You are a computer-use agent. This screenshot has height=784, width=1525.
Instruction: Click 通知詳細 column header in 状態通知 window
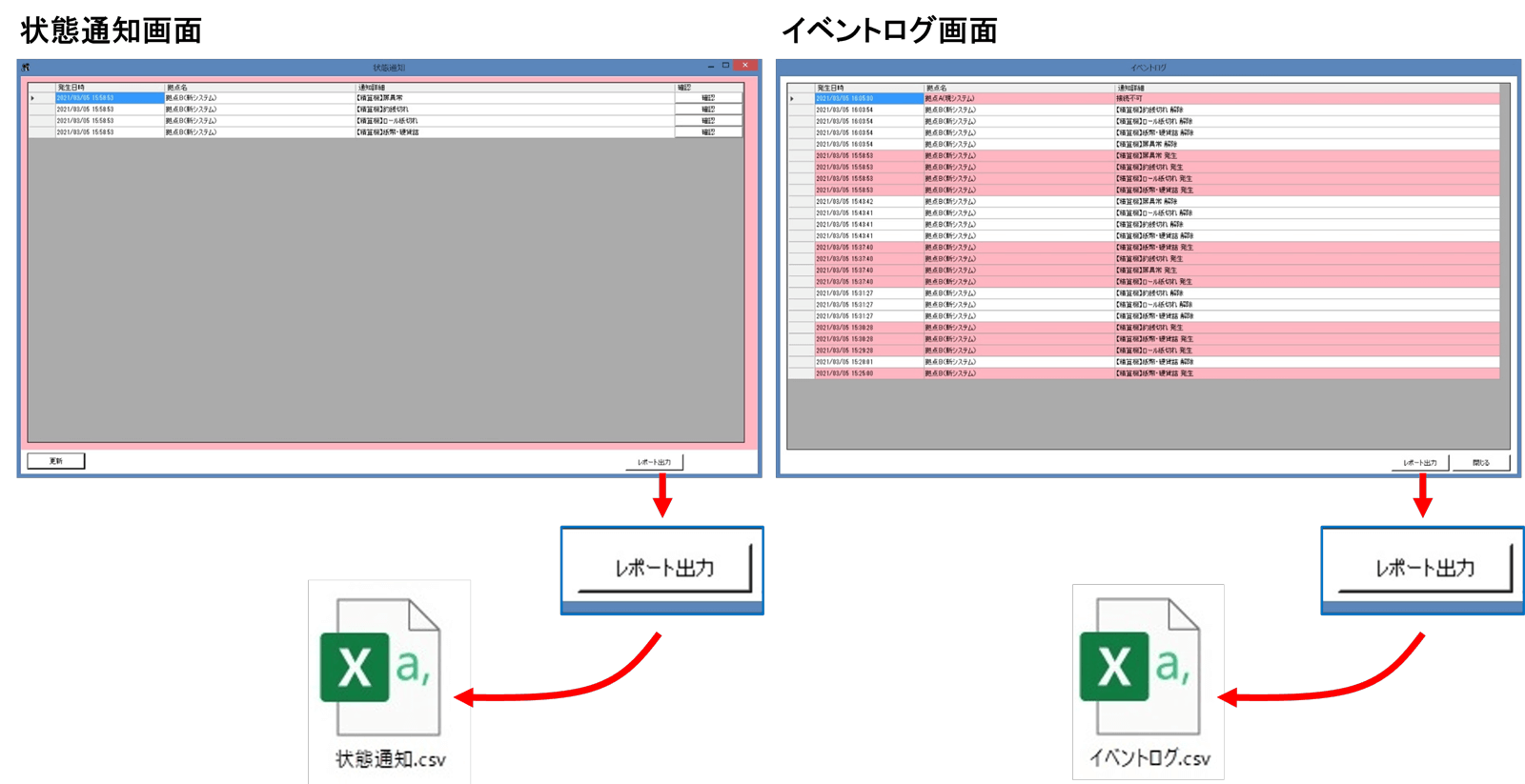click(515, 88)
